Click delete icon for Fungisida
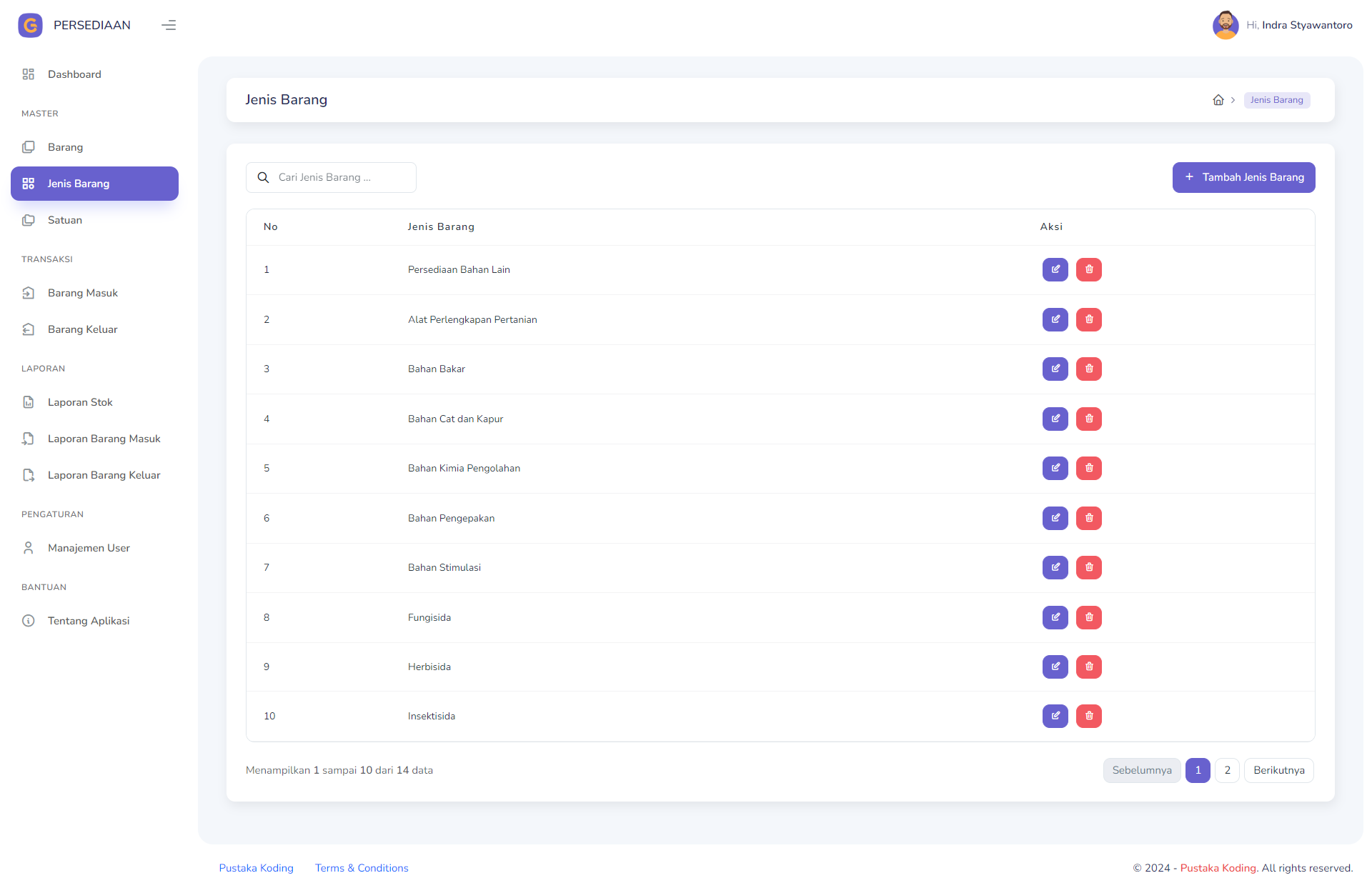 (1088, 617)
